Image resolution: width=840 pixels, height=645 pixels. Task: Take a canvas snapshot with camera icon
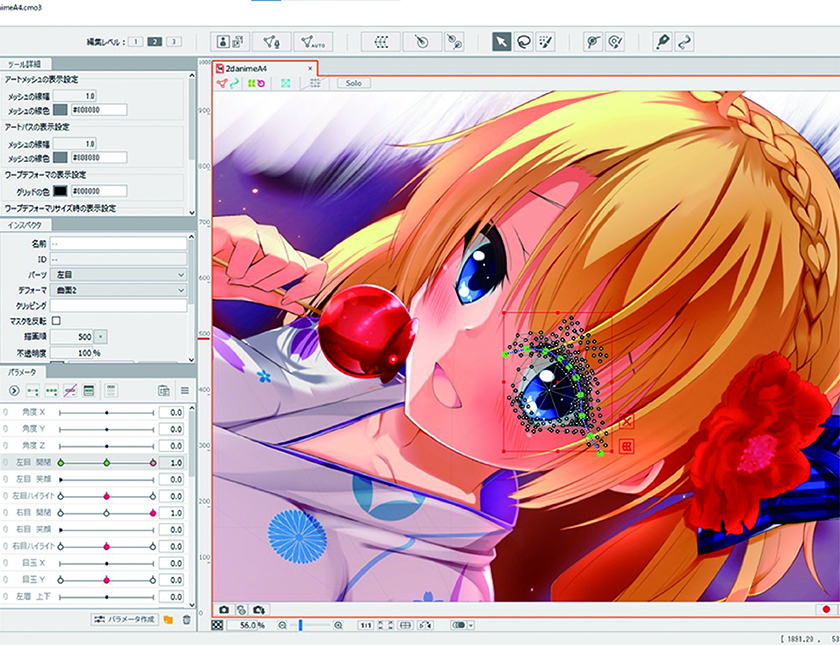click(x=224, y=610)
